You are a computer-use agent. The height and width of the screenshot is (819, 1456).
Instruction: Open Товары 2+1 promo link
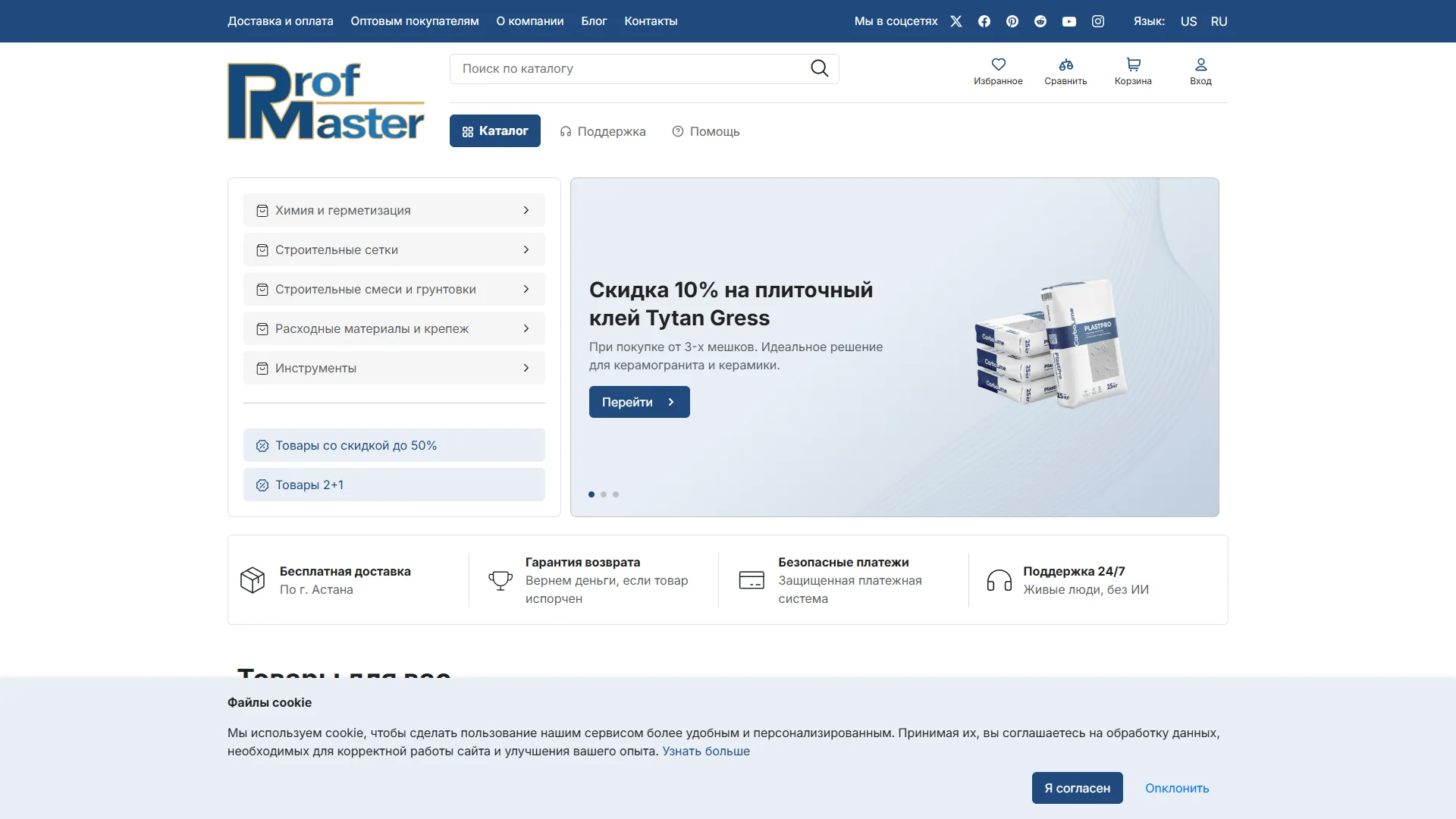pos(394,485)
